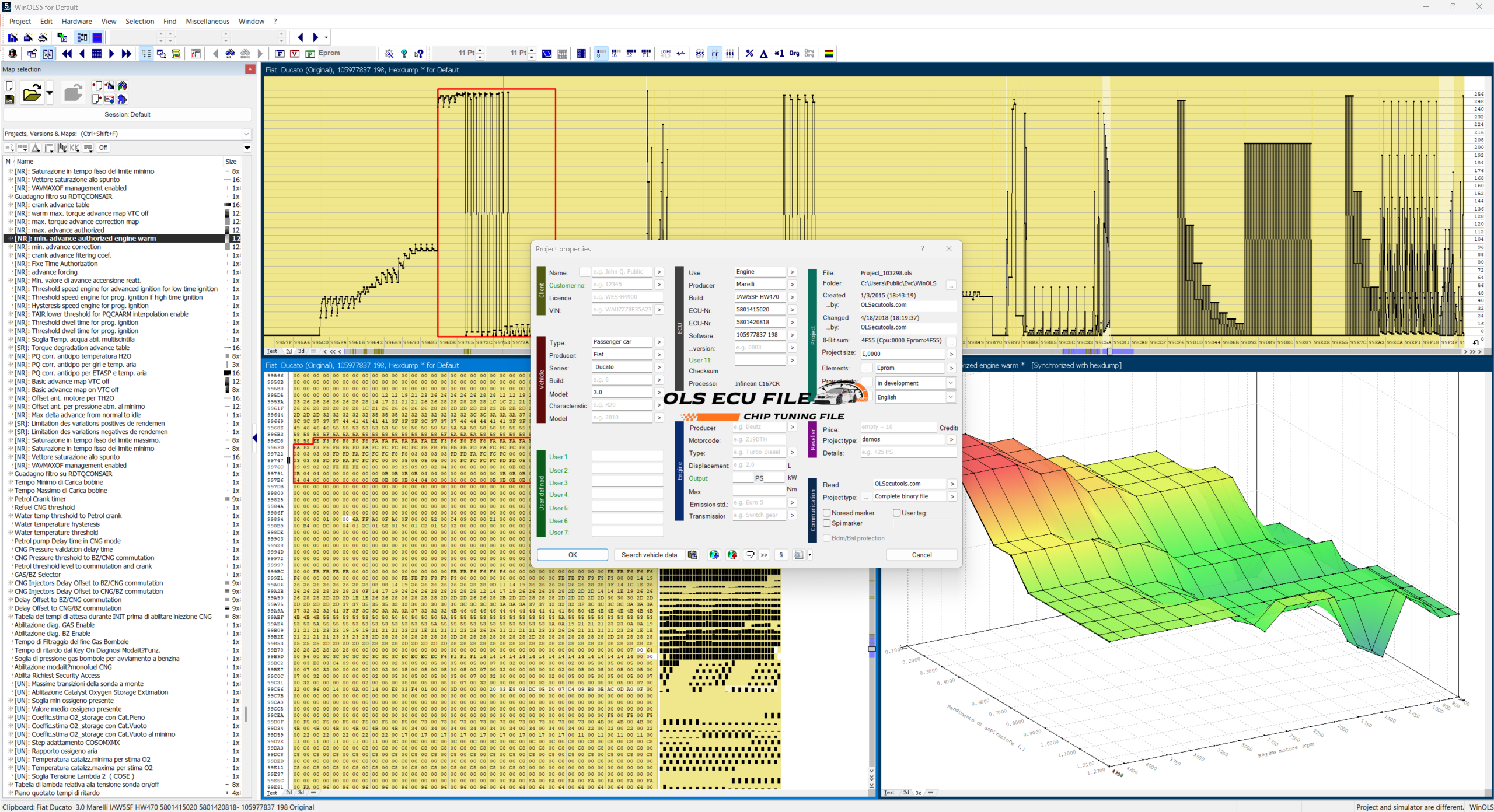Viewport: 1494px width, 812px height.
Task: Click the binoculars search icon in toolbar
Action: 230,54
